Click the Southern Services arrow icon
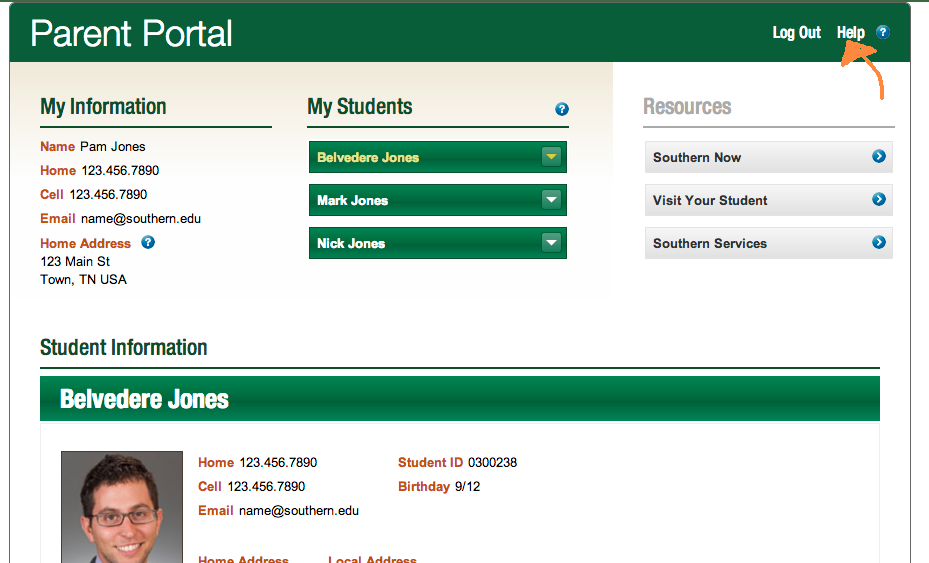This screenshot has width=929, height=563. pyautogui.click(x=878, y=243)
